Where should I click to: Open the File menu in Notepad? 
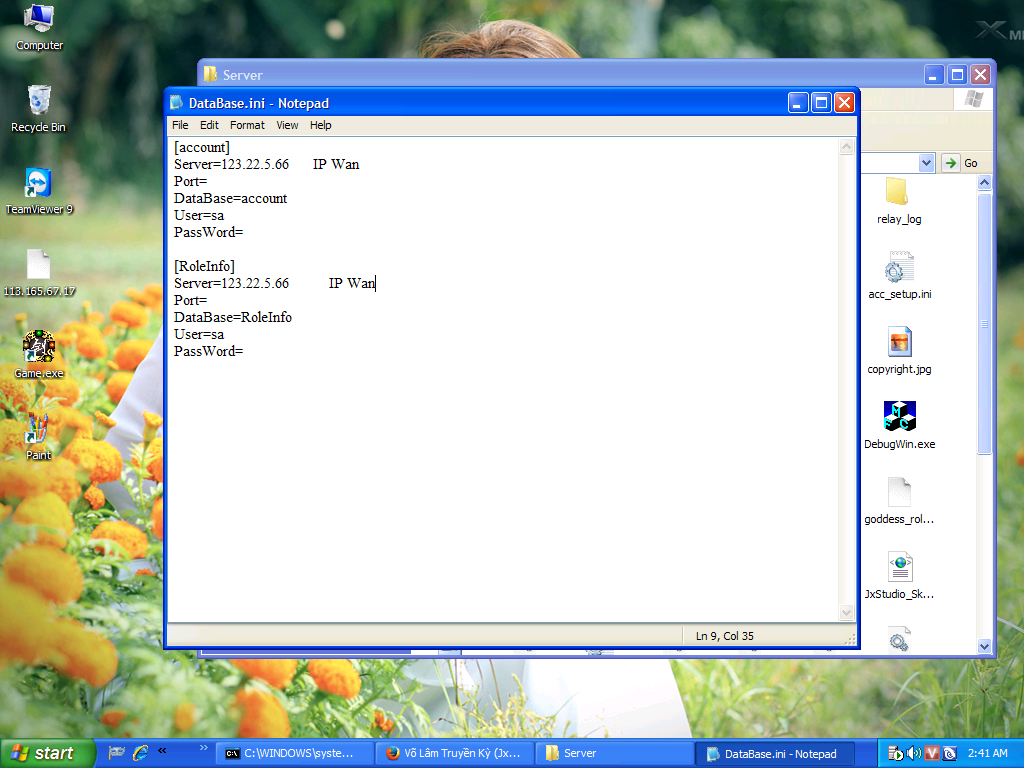coord(180,125)
